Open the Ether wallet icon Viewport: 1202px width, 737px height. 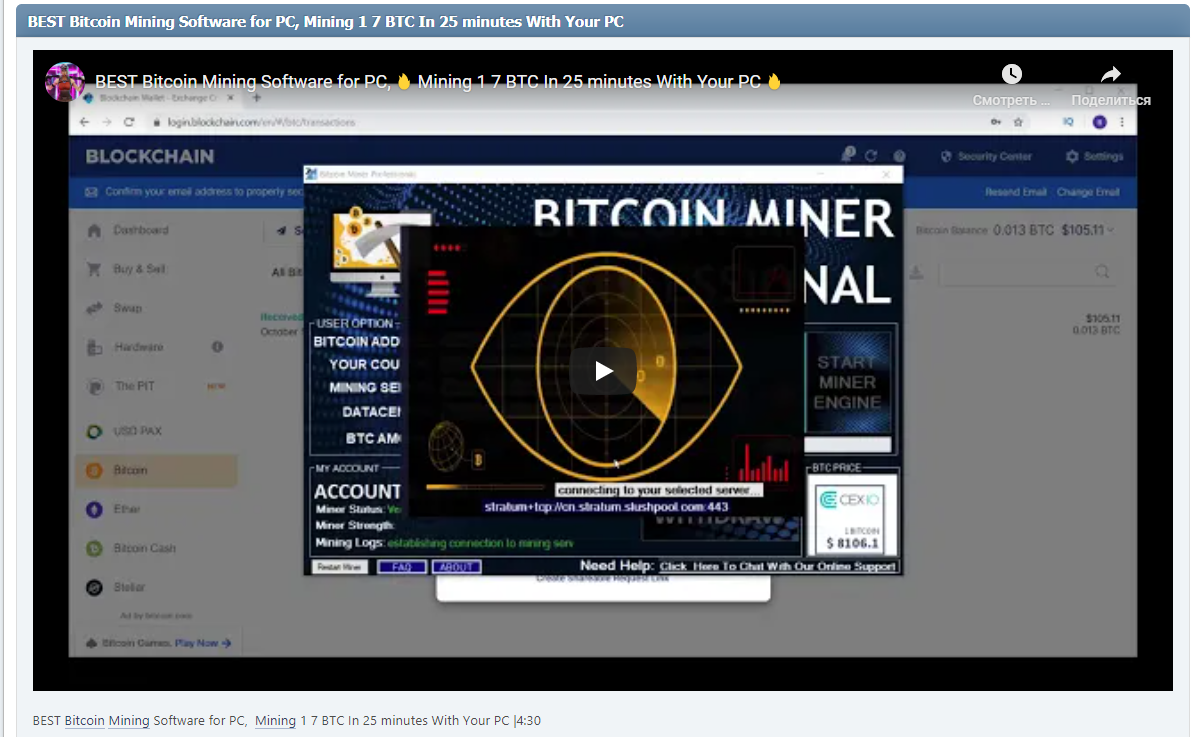[95, 509]
